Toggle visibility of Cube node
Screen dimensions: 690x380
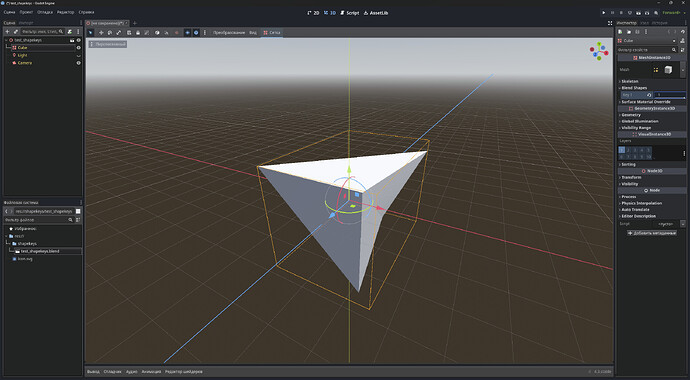pos(79,48)
